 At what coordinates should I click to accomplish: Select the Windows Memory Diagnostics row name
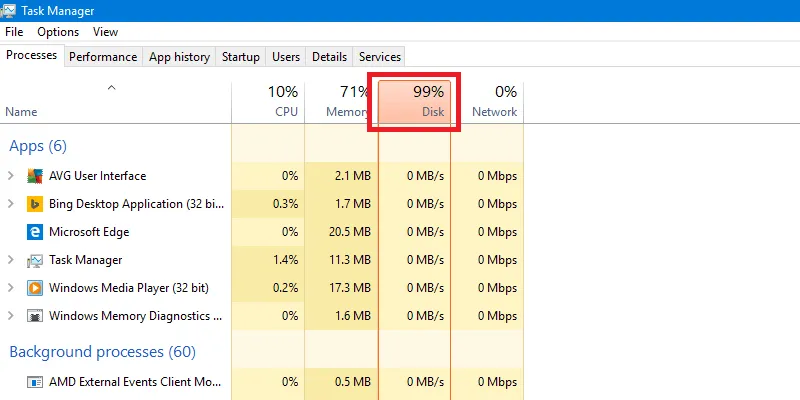pyautogui.click(x=135, y=316)
